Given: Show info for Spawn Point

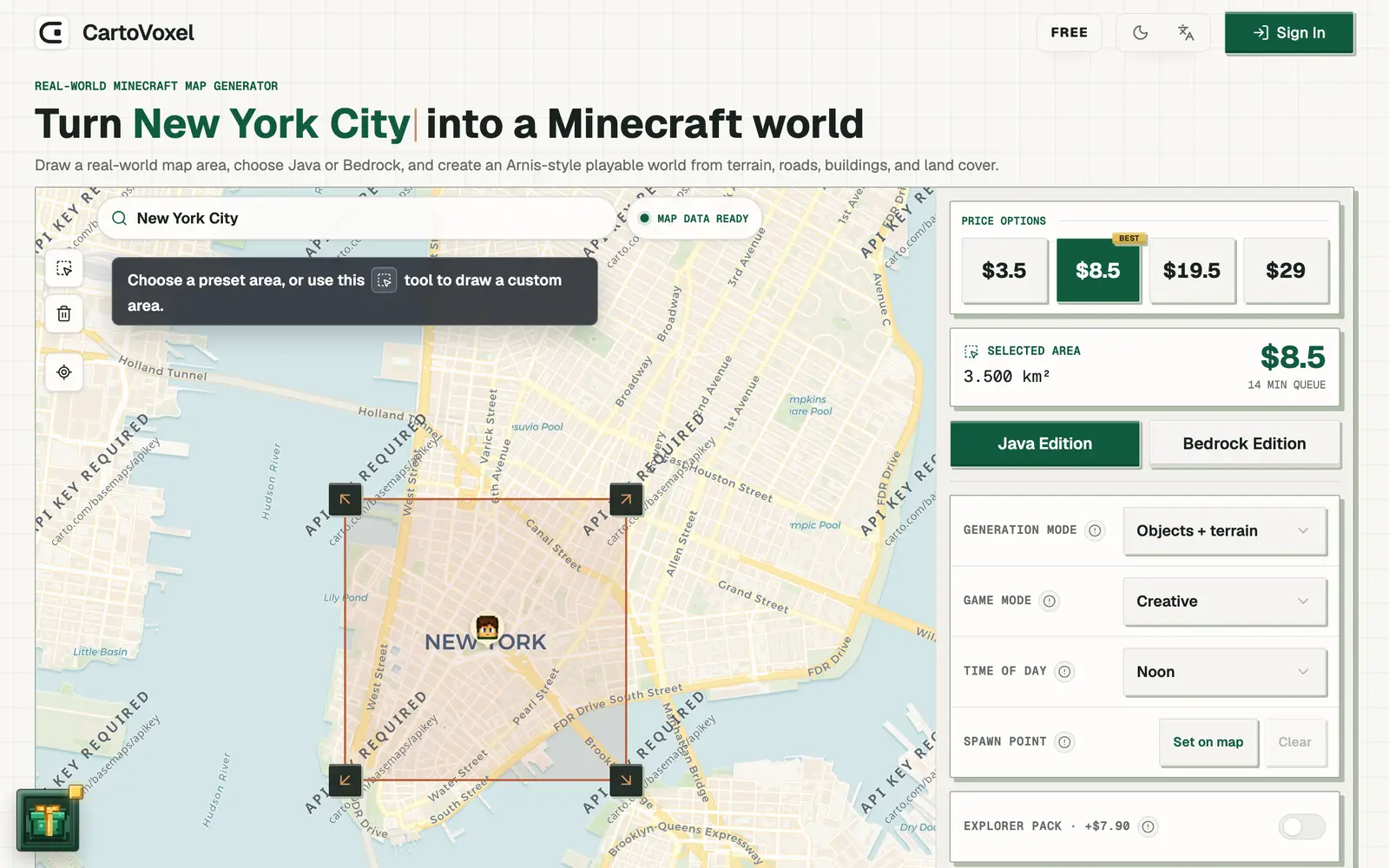Looking at the screenshot, I should pyautogui.click(x=1064, y=741).
